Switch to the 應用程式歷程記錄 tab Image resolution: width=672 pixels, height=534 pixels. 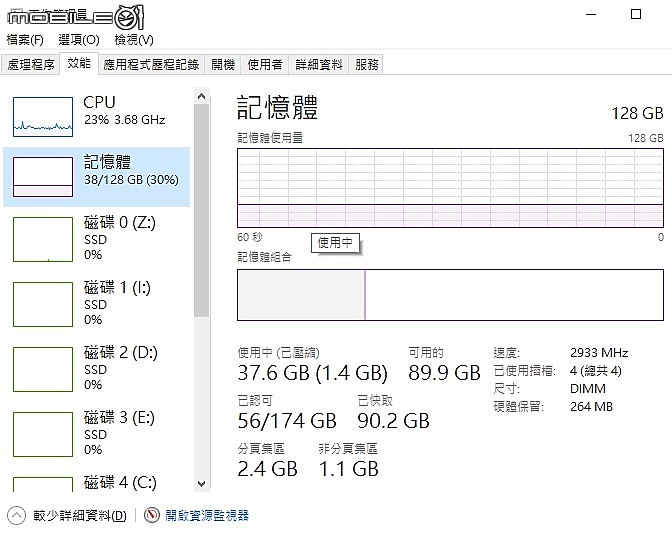pos(151,64)
